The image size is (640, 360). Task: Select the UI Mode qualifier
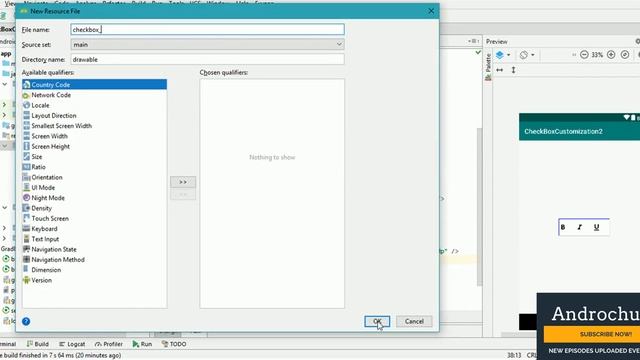(x=94, y=187)
